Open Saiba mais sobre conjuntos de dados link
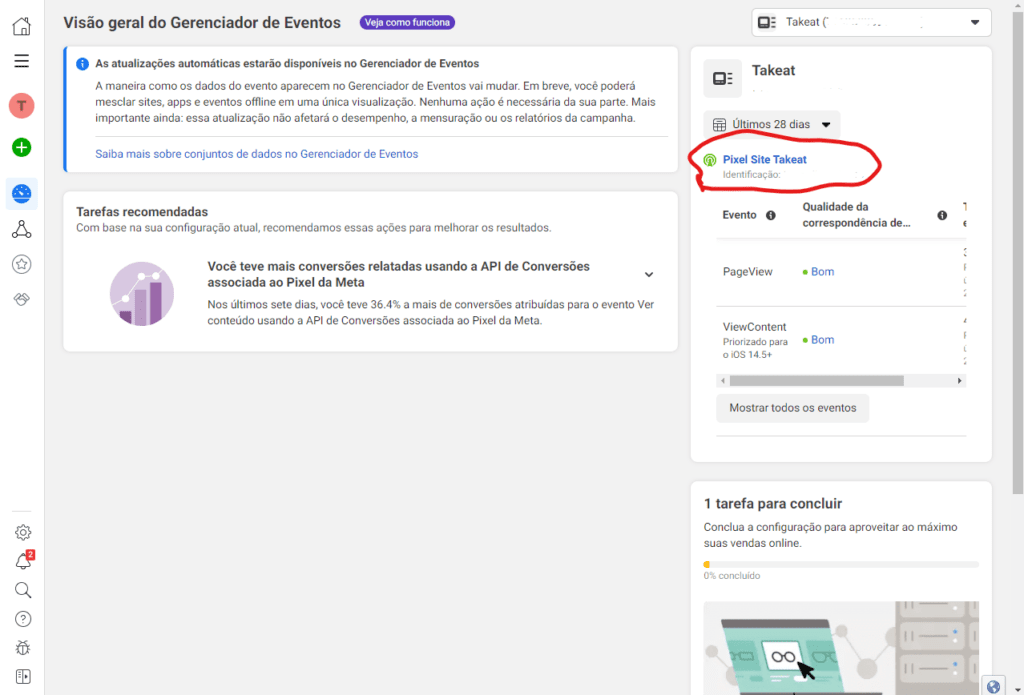Screen dimensions: 1024x695 coord(257,154)
